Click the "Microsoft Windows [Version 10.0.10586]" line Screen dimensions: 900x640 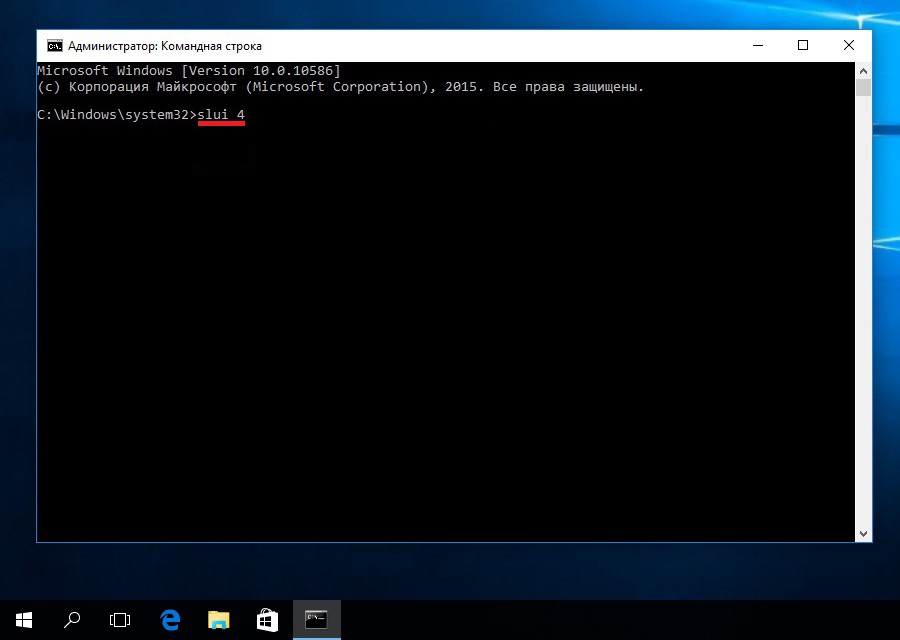(x=189, y=71)
